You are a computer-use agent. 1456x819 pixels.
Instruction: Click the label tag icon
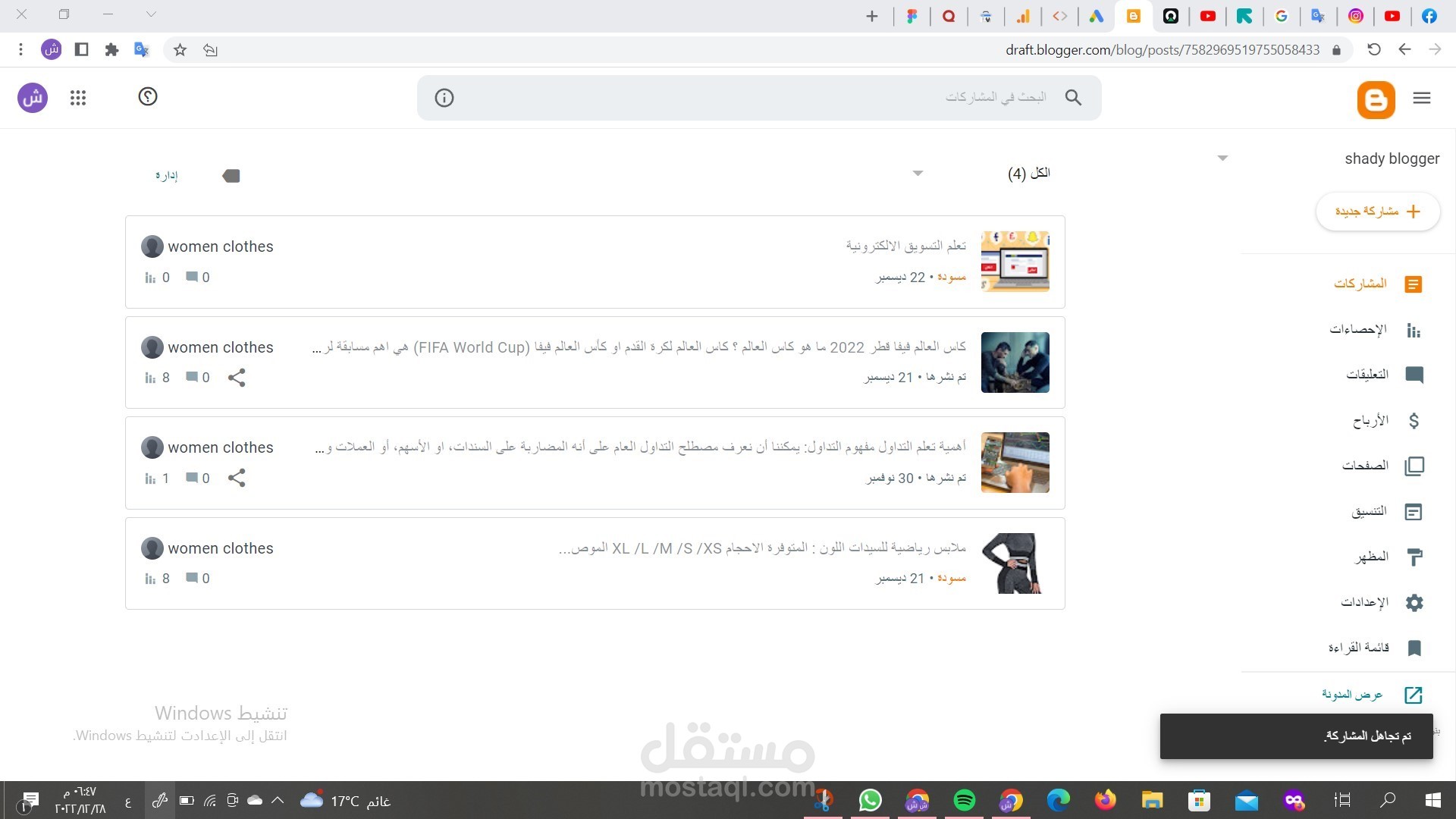[231, 176]
